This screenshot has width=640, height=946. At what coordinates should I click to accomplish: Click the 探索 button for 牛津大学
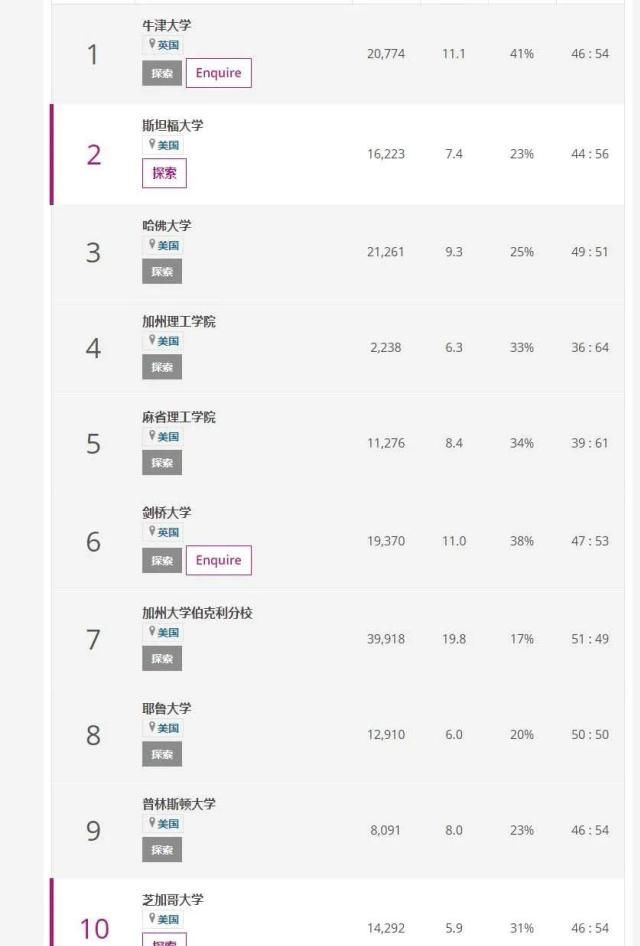click(x=161, y=73)
